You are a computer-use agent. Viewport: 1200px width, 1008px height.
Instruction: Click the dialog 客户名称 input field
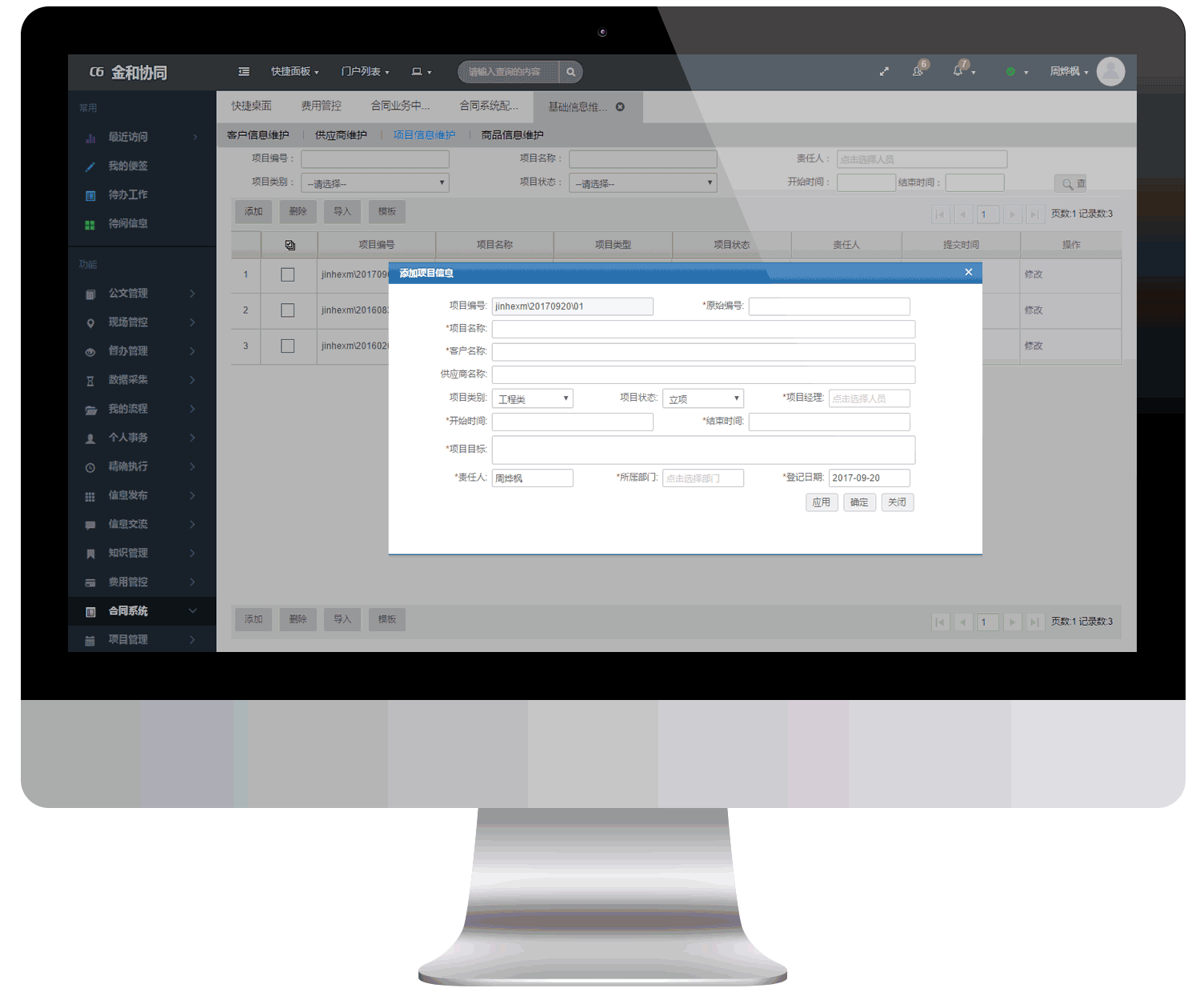click(703, 352)
